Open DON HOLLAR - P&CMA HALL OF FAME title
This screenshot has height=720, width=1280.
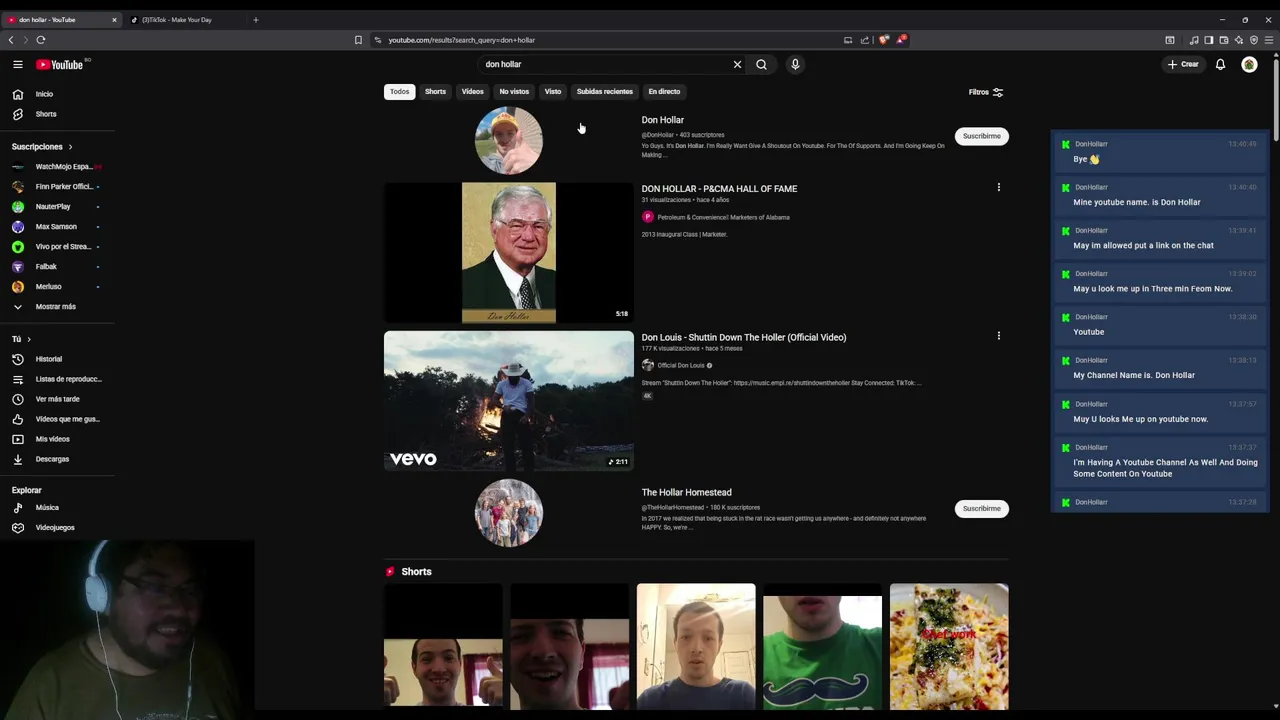(x=719, y=189)
